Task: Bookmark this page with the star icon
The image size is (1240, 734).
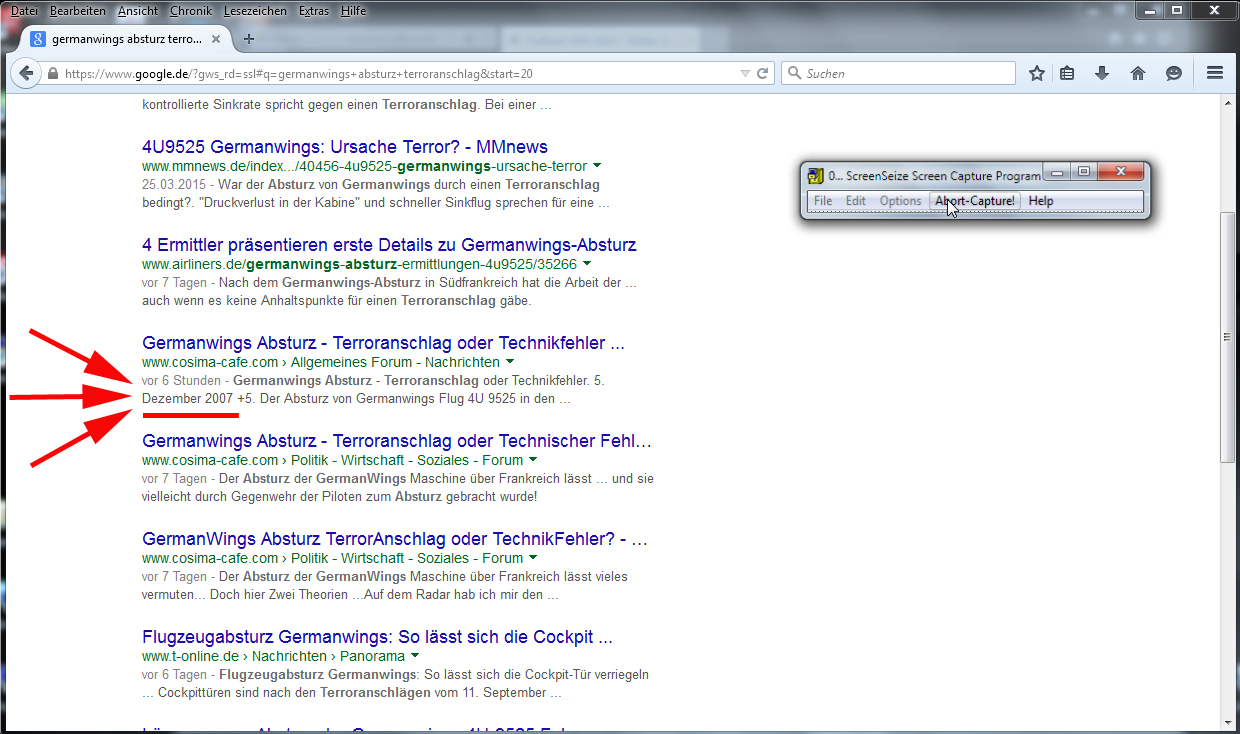Action: (1037, 74)
